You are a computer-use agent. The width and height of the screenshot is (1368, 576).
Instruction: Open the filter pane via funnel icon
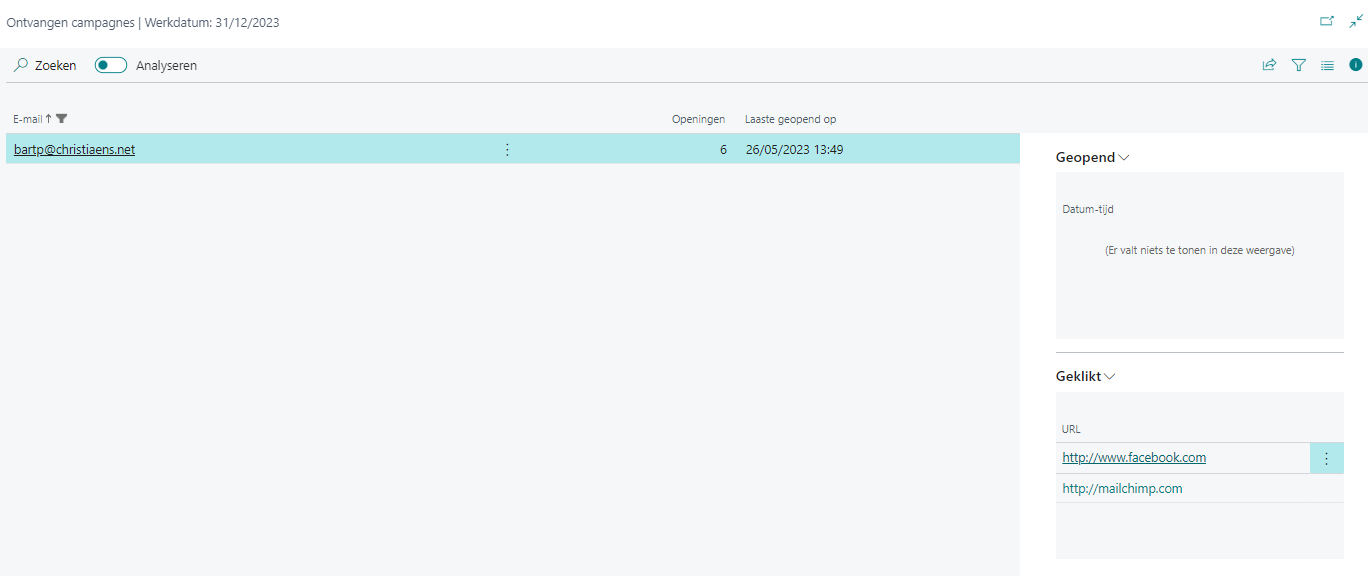1299,65
